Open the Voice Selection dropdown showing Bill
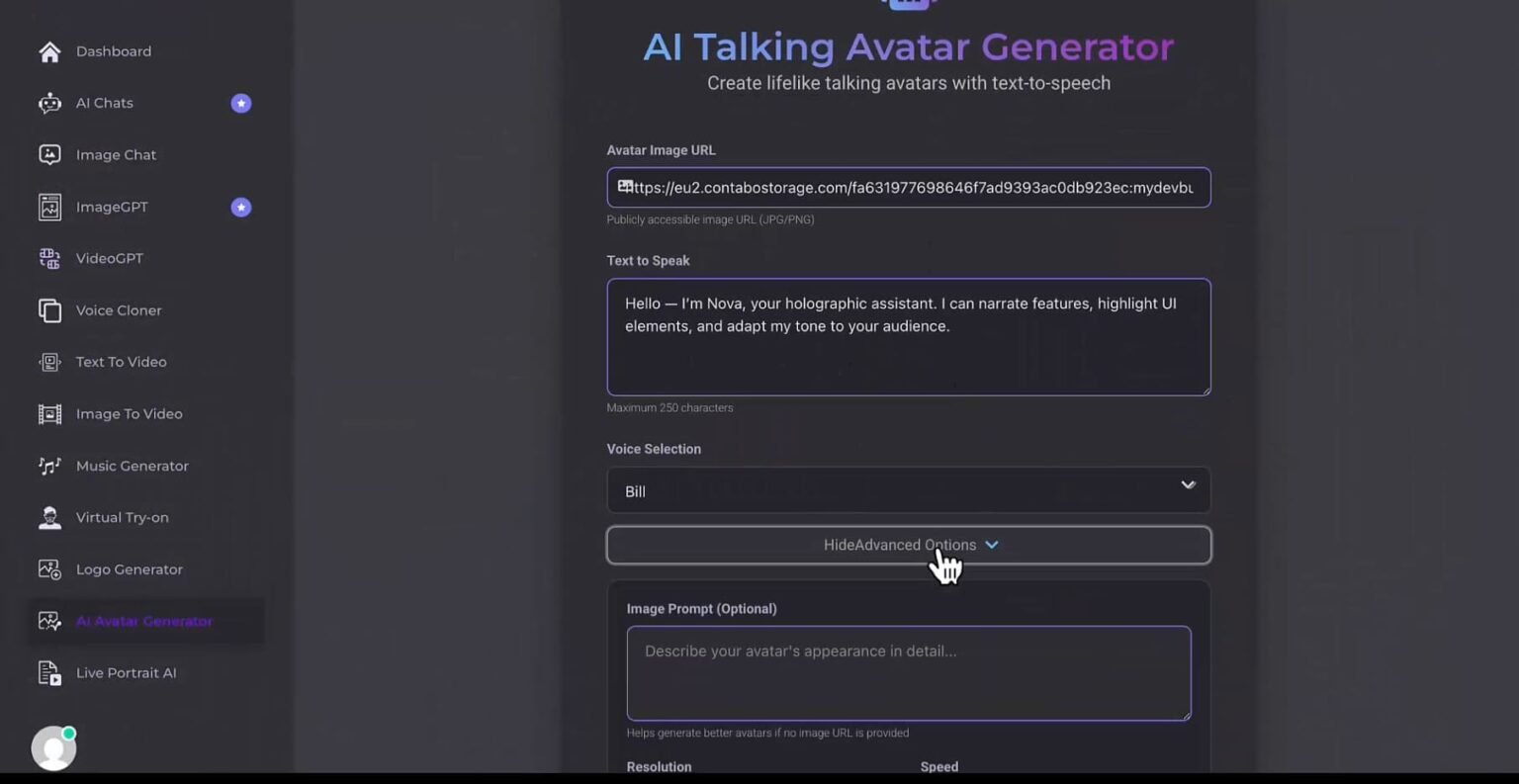This screenshot has width=1519, height=784. [908, 490]
